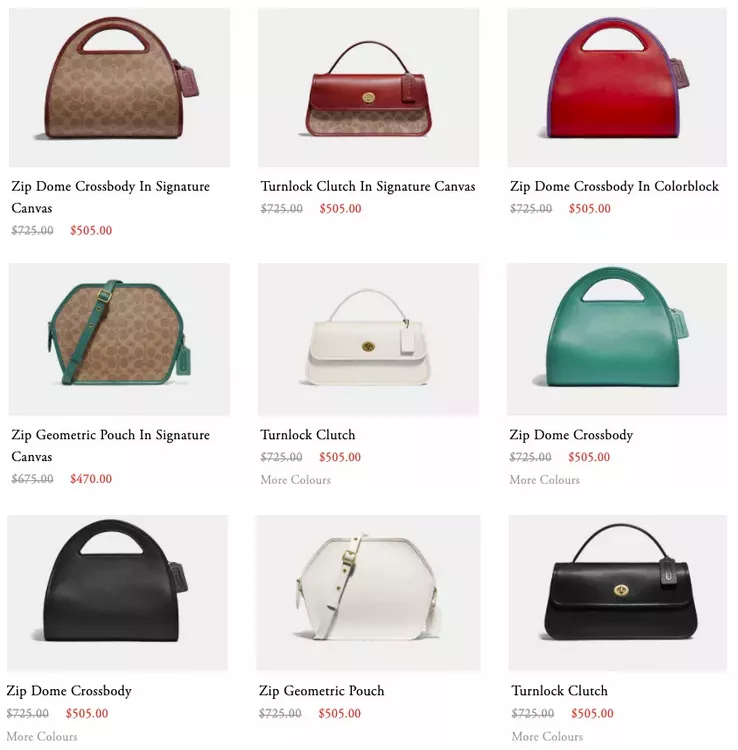Viewport: 738px width, 750px height.
Task: Show More Colours for green Zip Dome Crossbody
Action: point(545,480)
